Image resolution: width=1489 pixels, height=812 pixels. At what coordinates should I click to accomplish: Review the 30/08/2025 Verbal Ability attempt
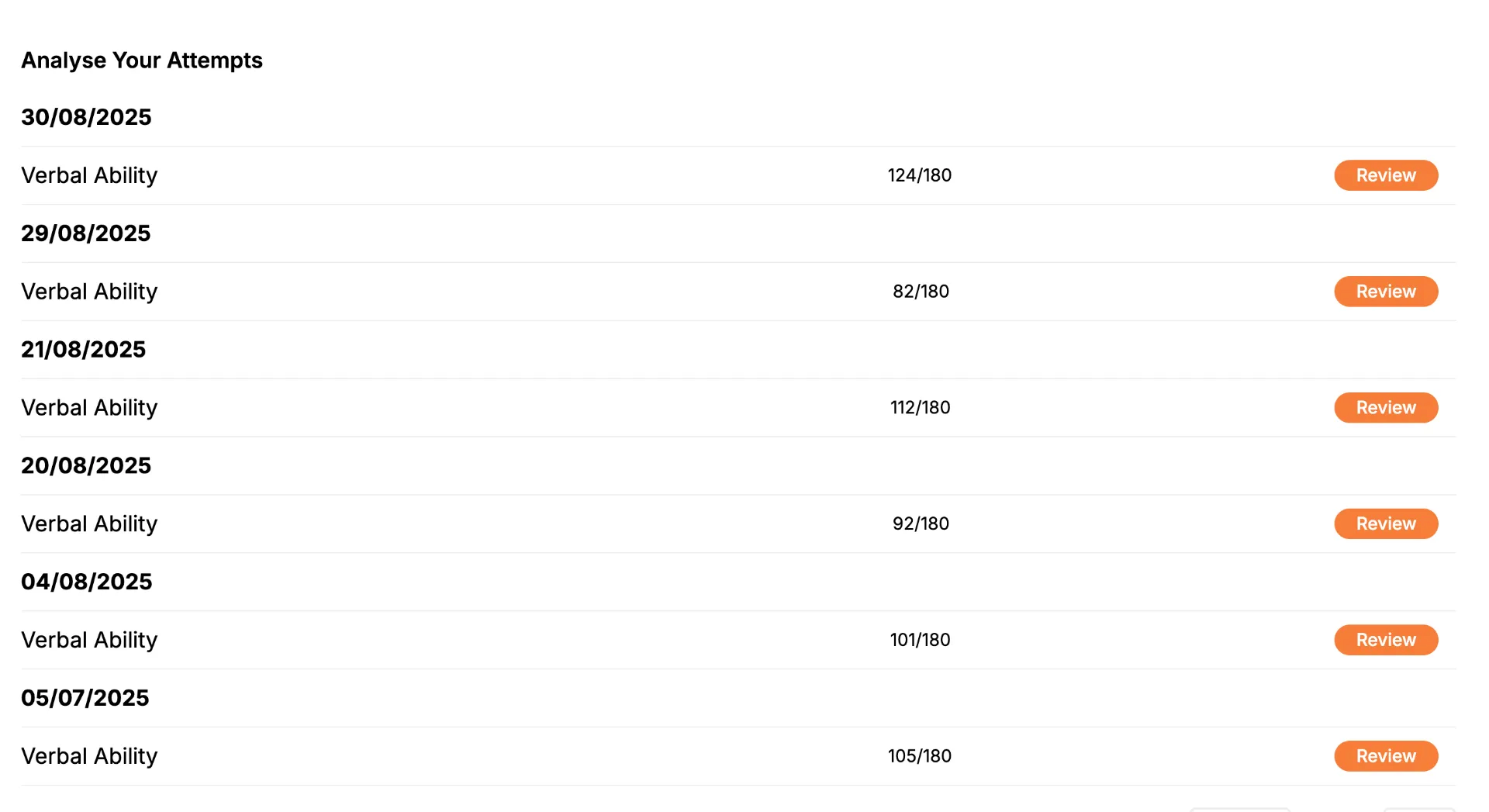pyautogui.click(x=1386, y=175)
